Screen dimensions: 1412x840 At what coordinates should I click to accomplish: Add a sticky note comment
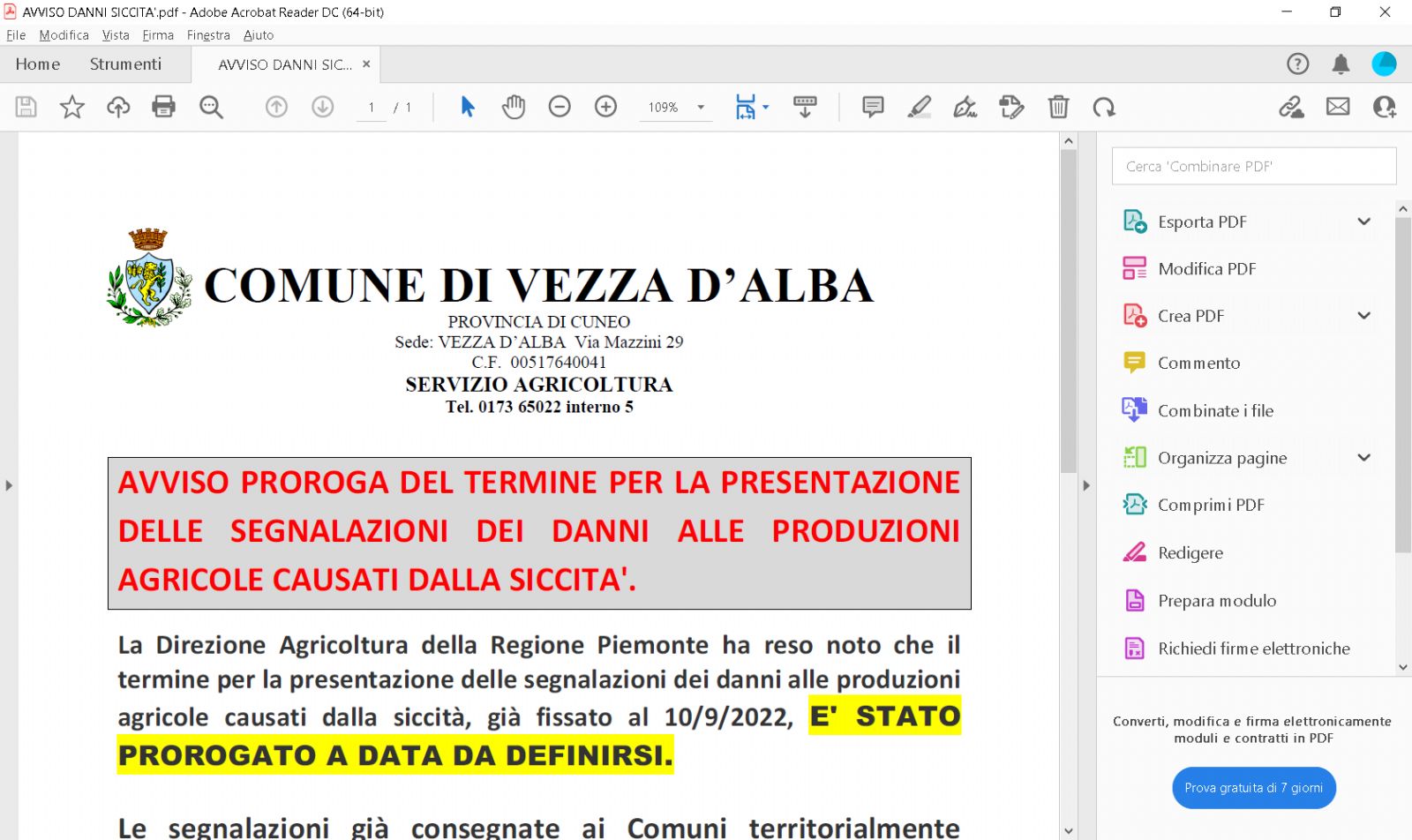(x=873, y=107)
